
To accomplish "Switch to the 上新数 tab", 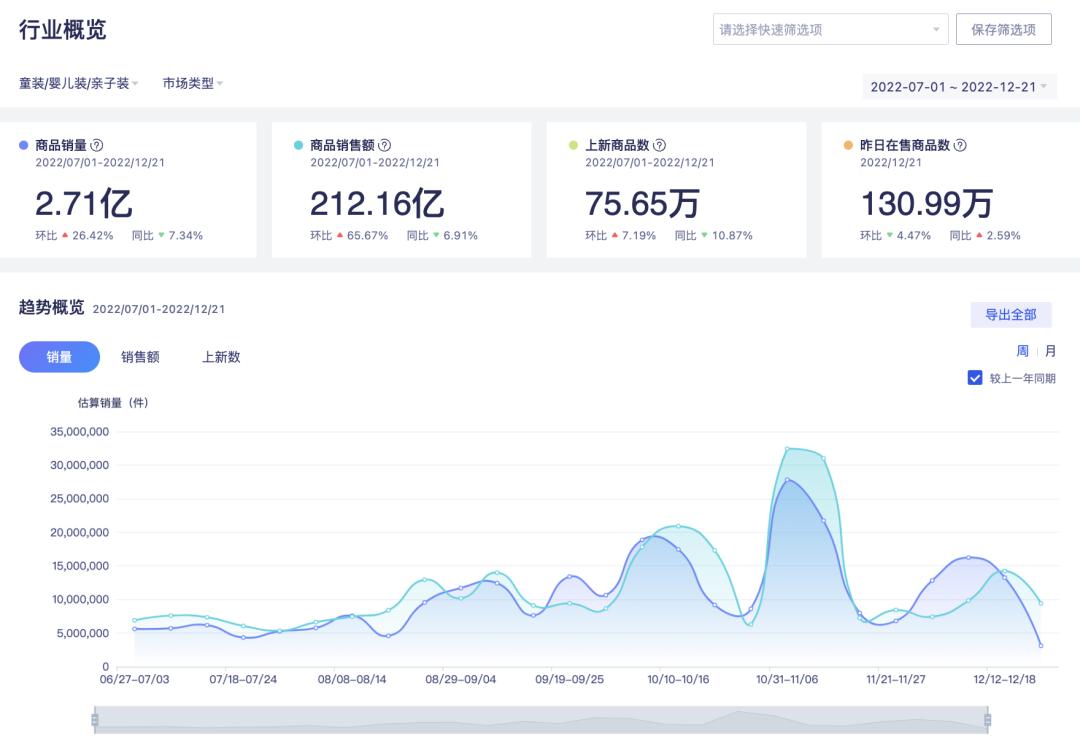I will (x=221, y=357).
